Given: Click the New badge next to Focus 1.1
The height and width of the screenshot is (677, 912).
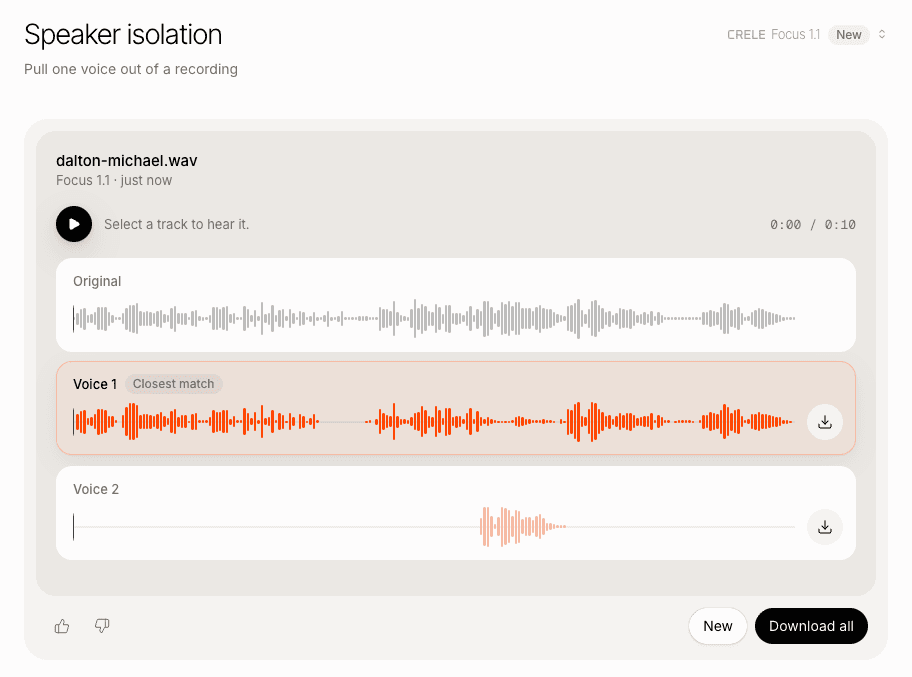Looking at the screenshot, I should pyautogui.click(x=849, y=34).
